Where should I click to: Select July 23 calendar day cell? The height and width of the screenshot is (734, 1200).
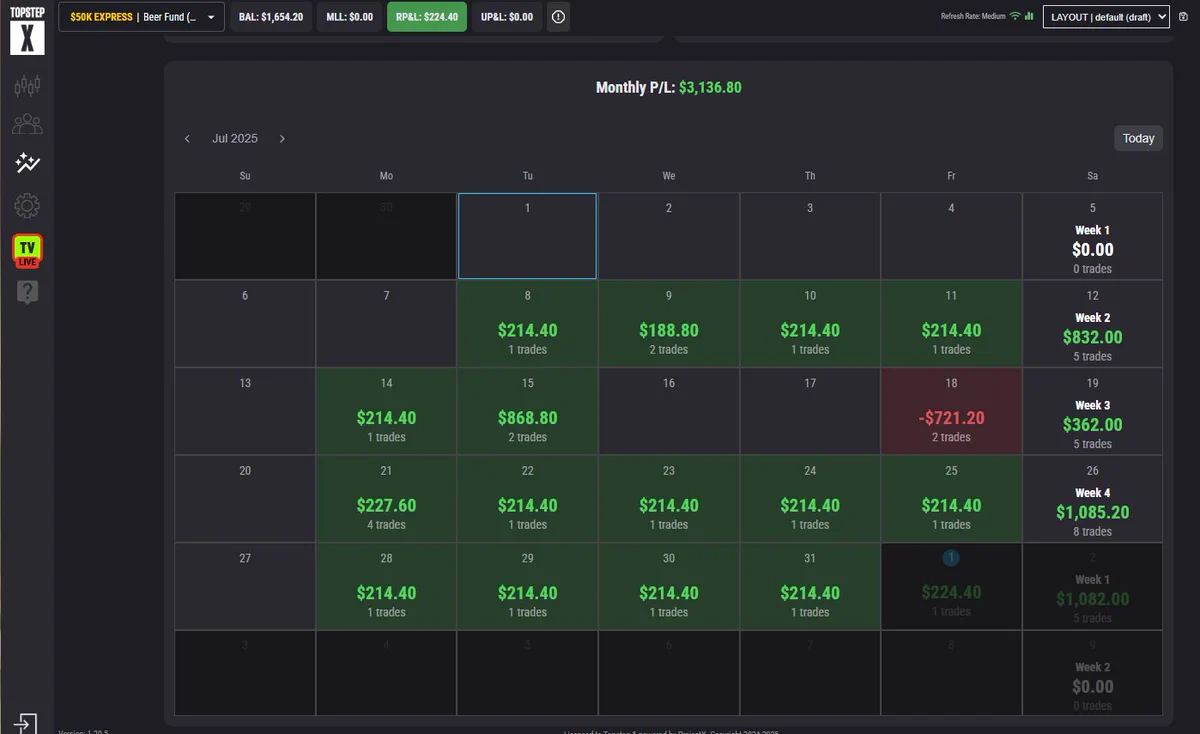tap(669, 498)
